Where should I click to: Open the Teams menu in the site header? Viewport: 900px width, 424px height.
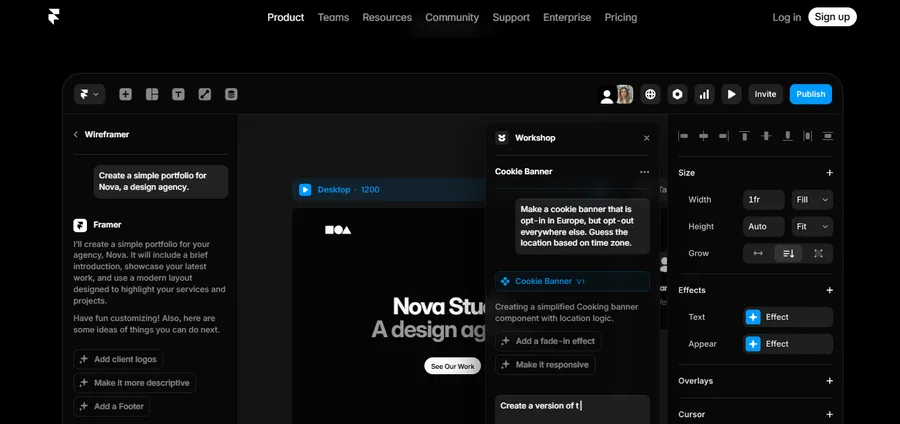[x=333, y=17]
